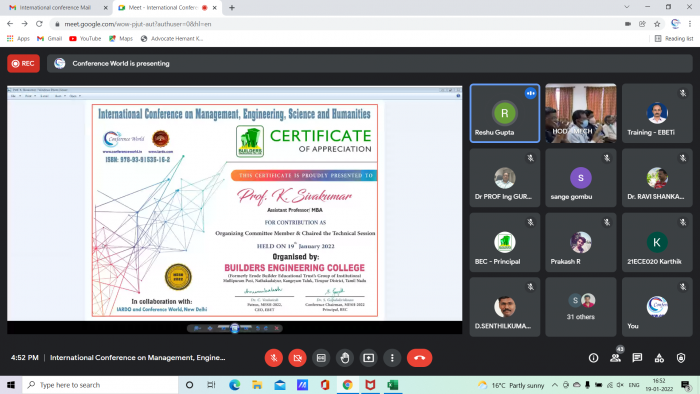Open host controls shield icon
The width and height of the screenshot is (700, 394).
coord(681,358)
